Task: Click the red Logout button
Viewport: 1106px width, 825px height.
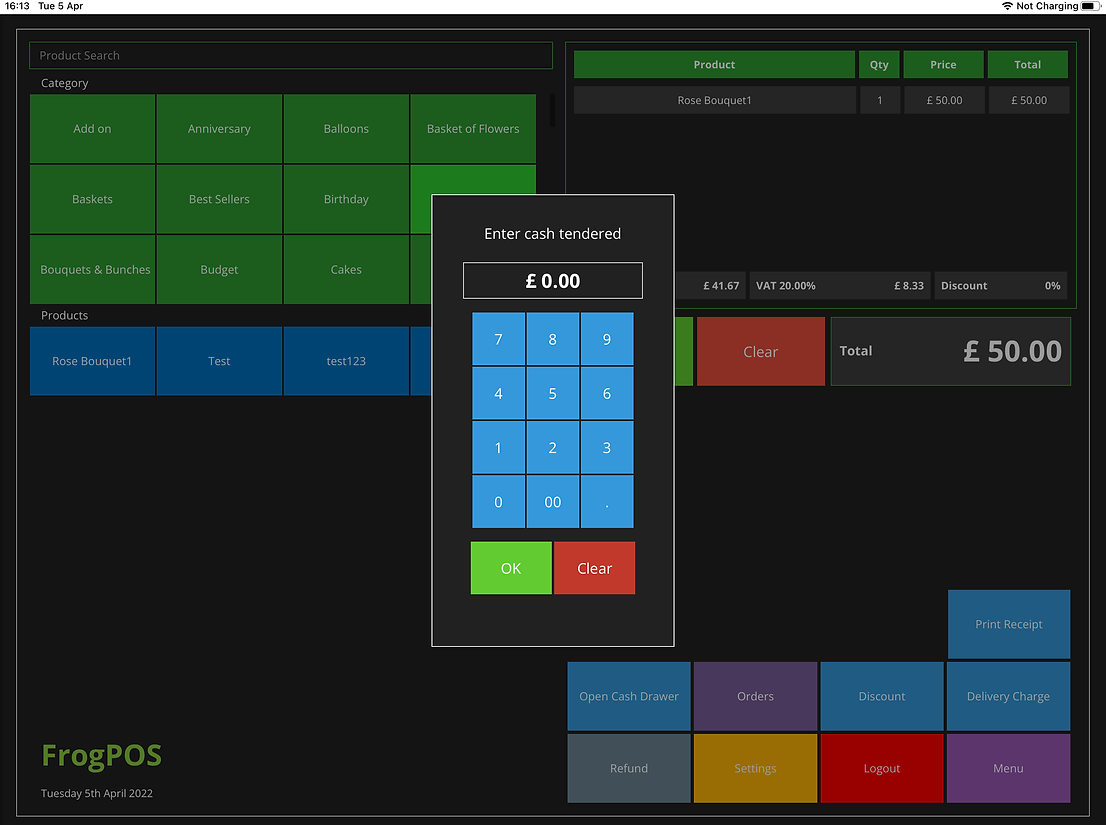Action: tap(882, 768)
